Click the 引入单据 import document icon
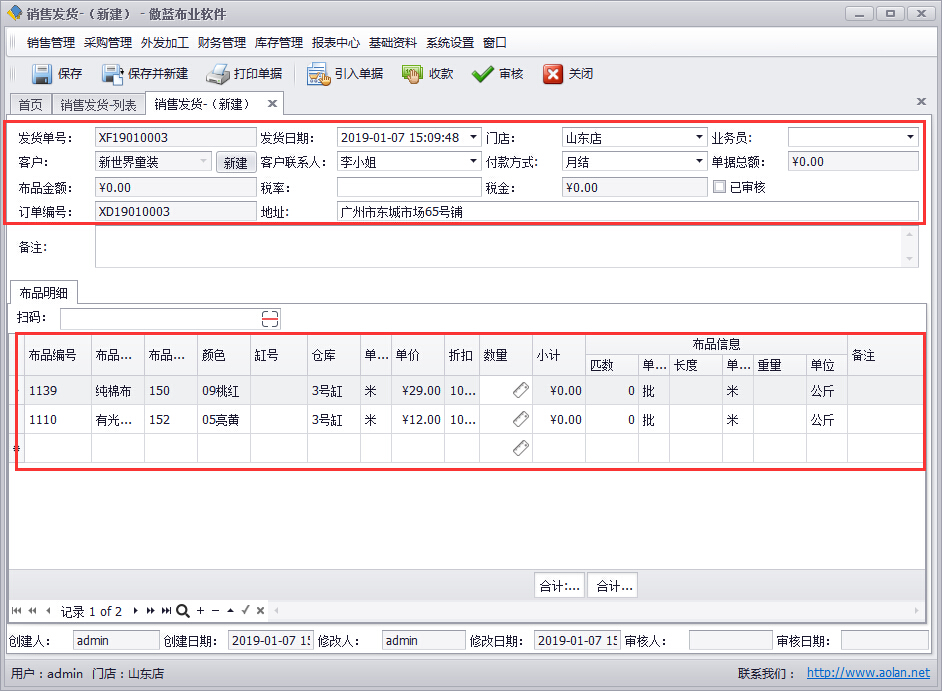Image resolution: width=942 pixels, height=691 pixels. click(320, 73)
